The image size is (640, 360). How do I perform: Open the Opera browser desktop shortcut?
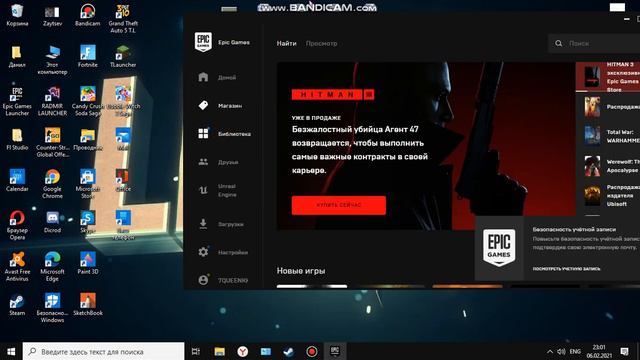(17, 225)
